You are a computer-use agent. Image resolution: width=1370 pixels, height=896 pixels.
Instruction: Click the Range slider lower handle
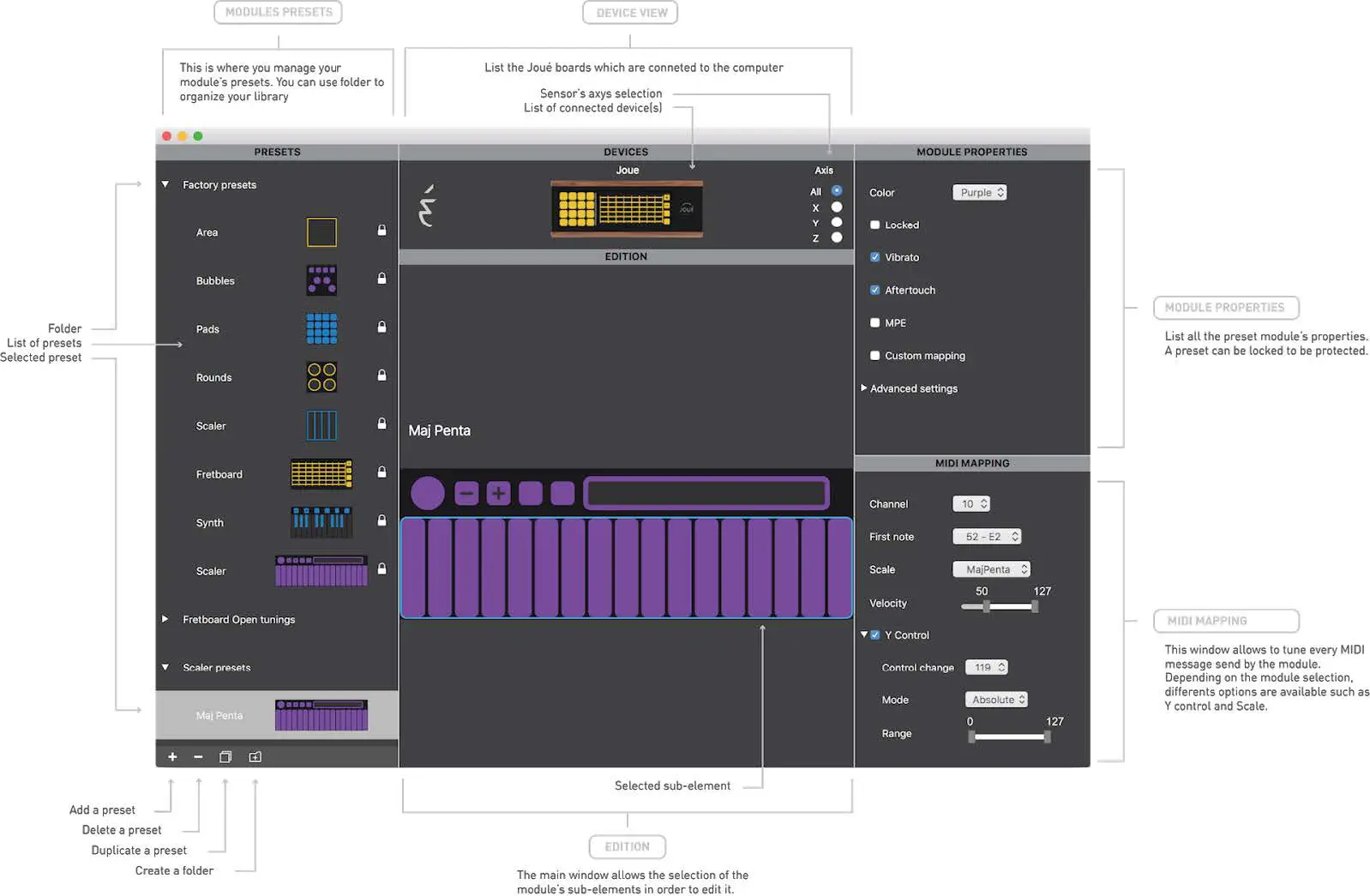tap(971, 737)
